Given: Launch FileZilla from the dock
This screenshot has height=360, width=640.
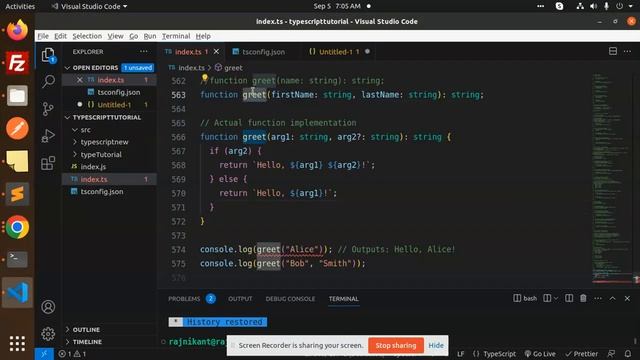Looking at the screenshot, I should (x=17, y=63).
